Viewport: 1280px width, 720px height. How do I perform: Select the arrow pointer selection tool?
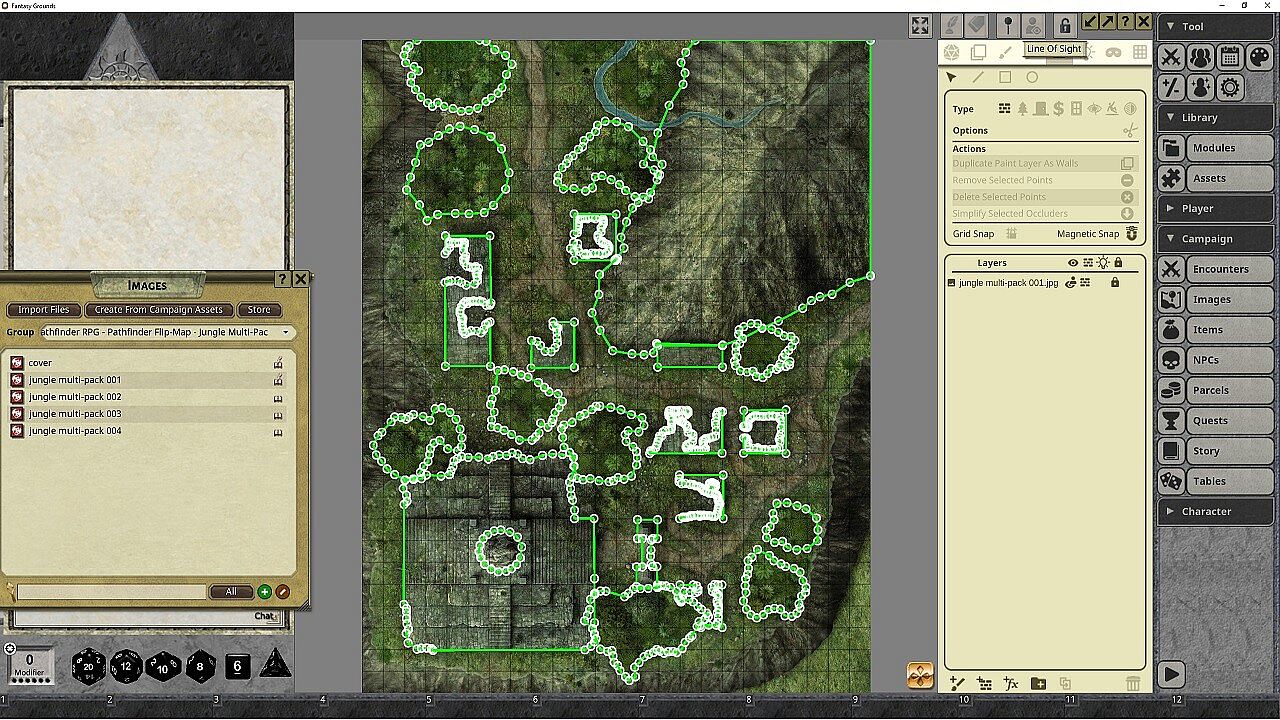[951, 77]
